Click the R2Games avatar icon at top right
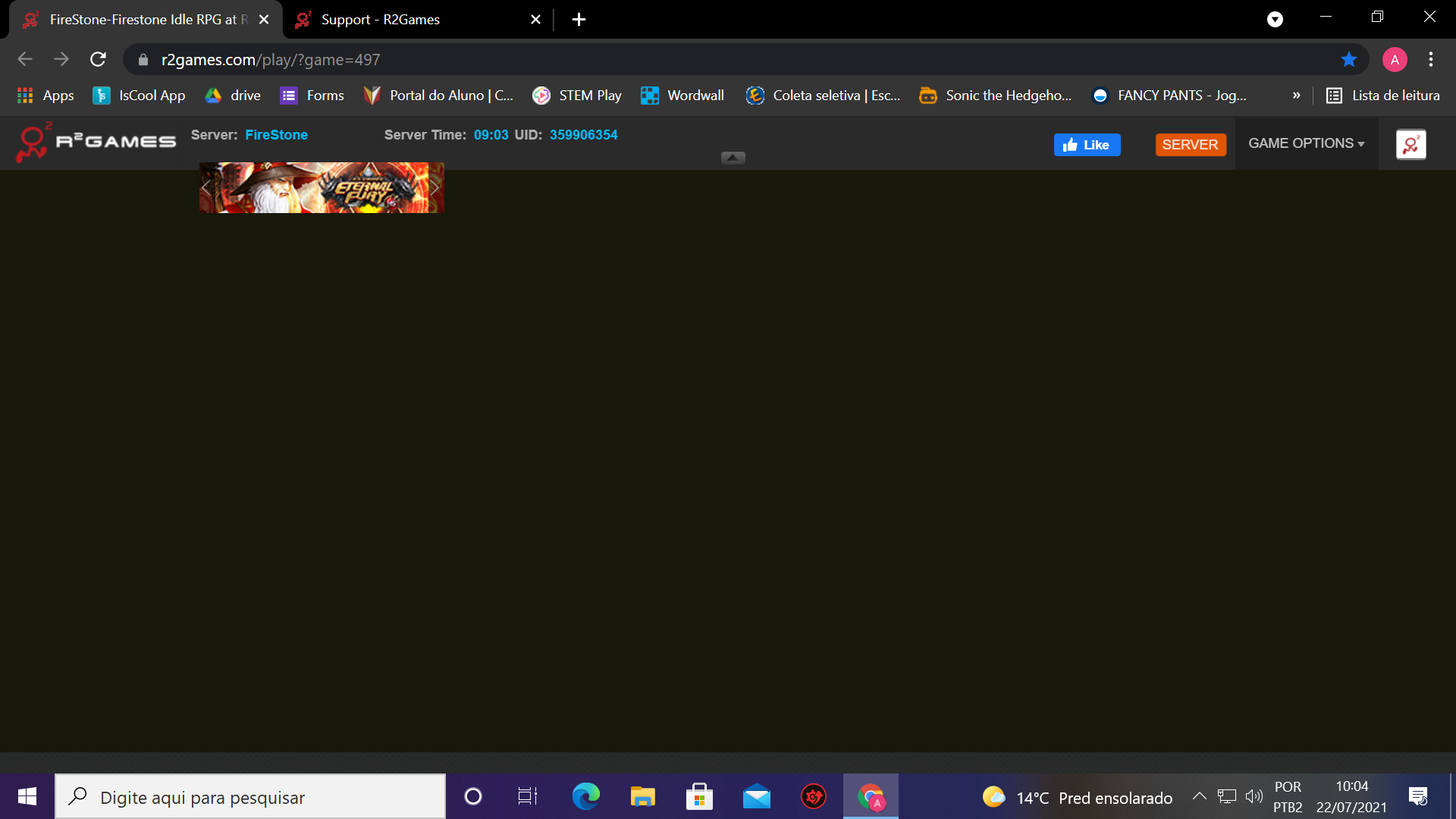Image resolution: width=1456 pixels, height=819 pixels. 1410,144
